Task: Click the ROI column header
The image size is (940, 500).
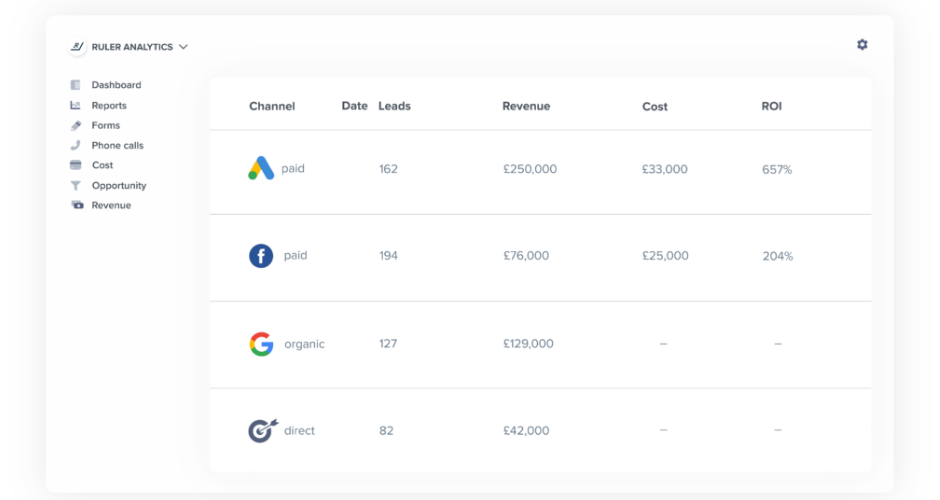Action: pos(771,106)
